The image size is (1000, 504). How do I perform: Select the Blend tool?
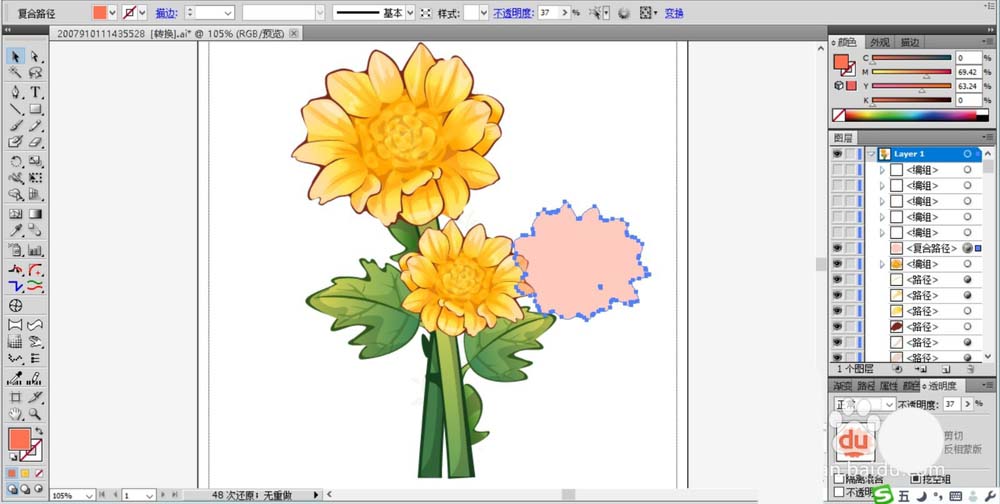point(35,230)
